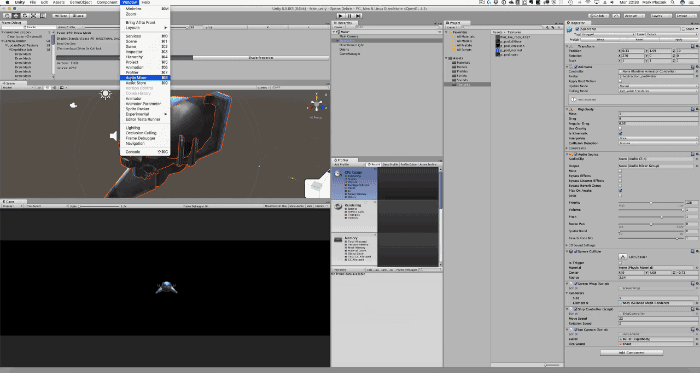
Task: Toggle the Mute checkbox on Audio Source
Action: 620,171
